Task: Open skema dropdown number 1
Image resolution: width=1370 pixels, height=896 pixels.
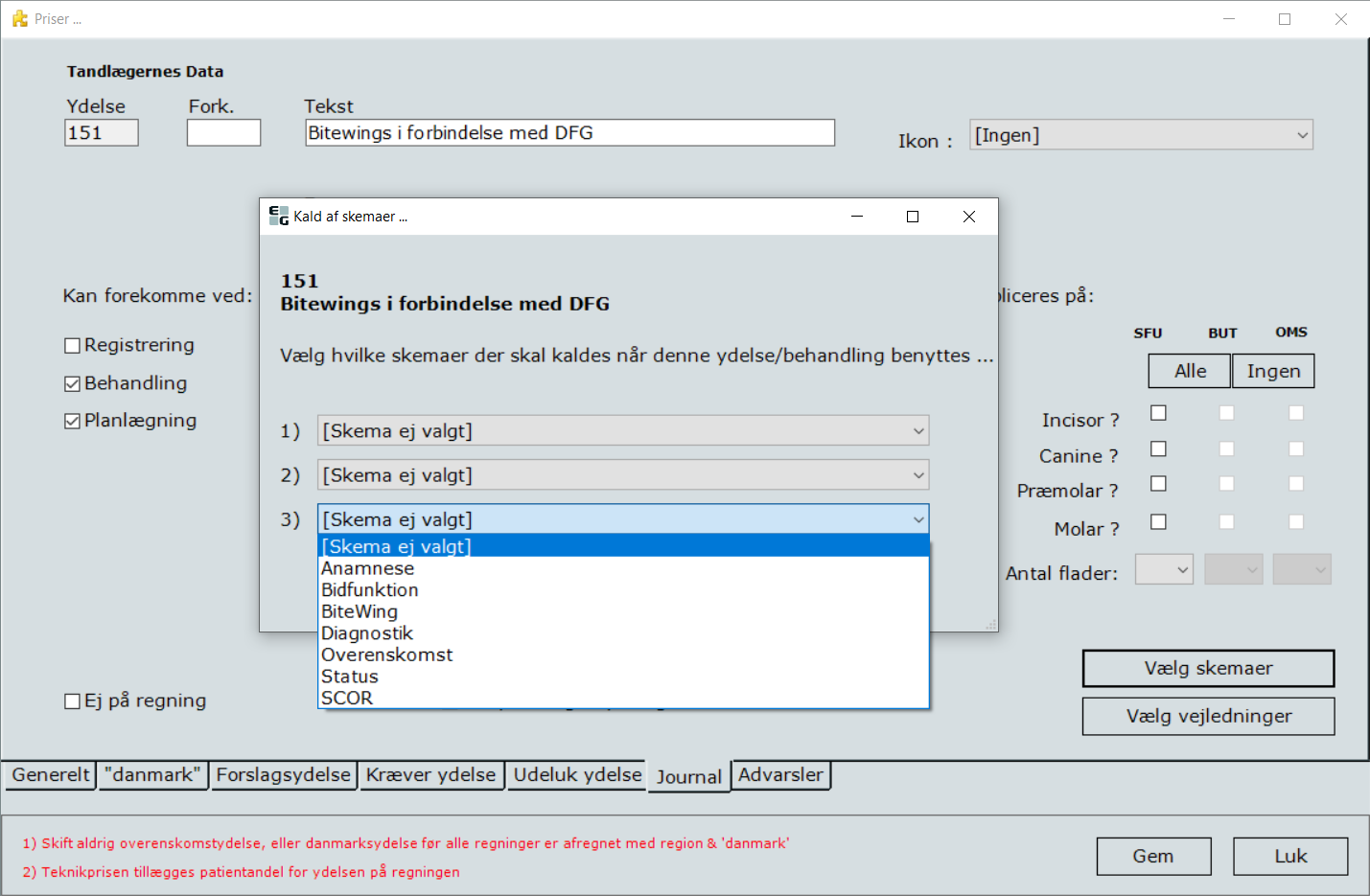Action: pos(623,430)
